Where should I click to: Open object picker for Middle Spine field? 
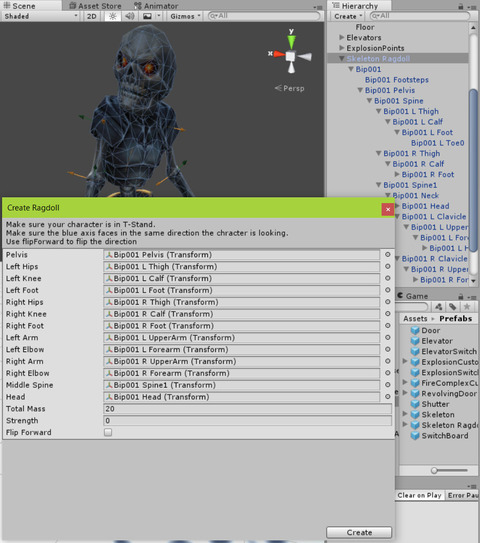pyautogui.click(x=388, y=385)
